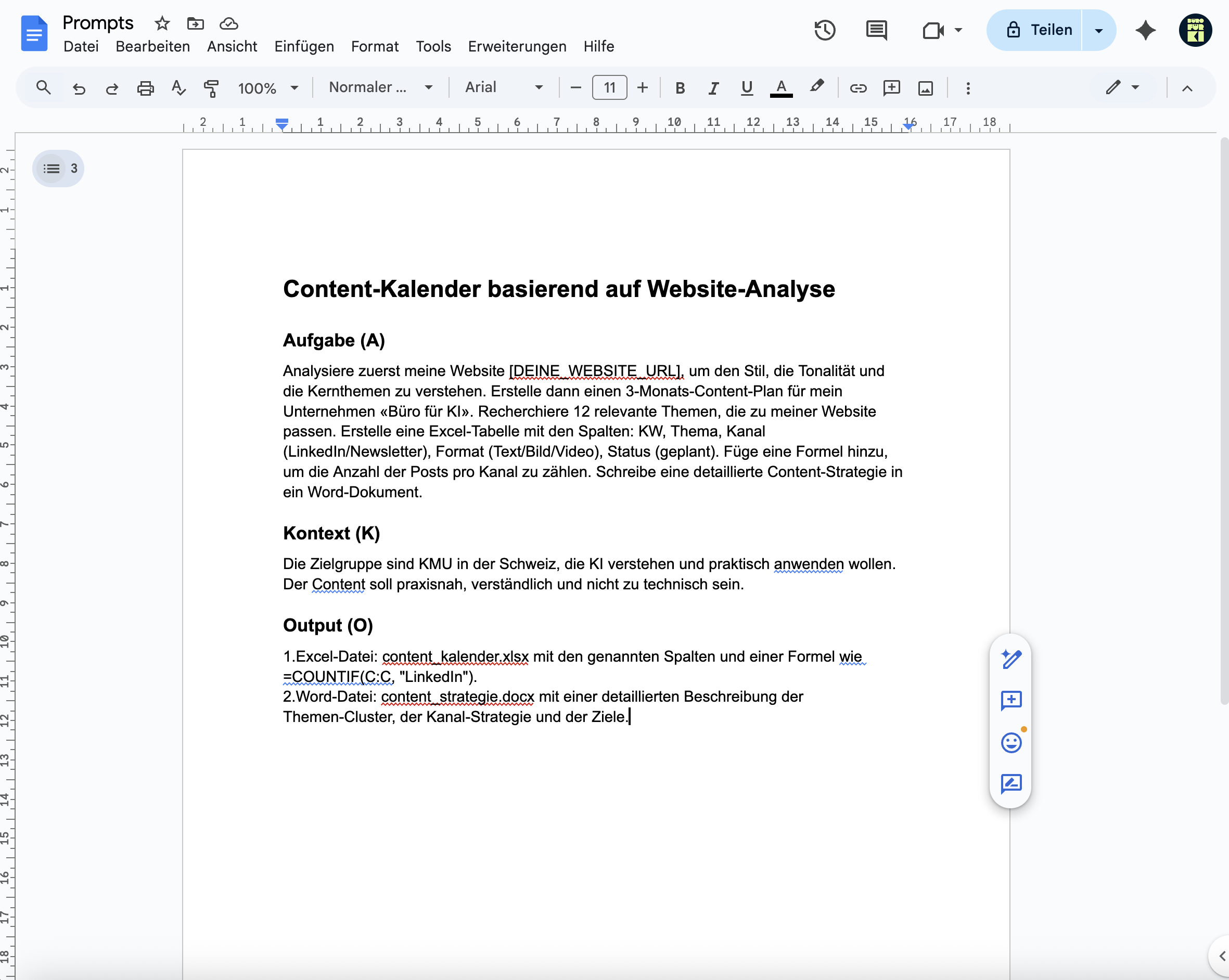This screenshot has width=1229, height=980.
Task: Open version history clock icon
Action: (824, 30)
